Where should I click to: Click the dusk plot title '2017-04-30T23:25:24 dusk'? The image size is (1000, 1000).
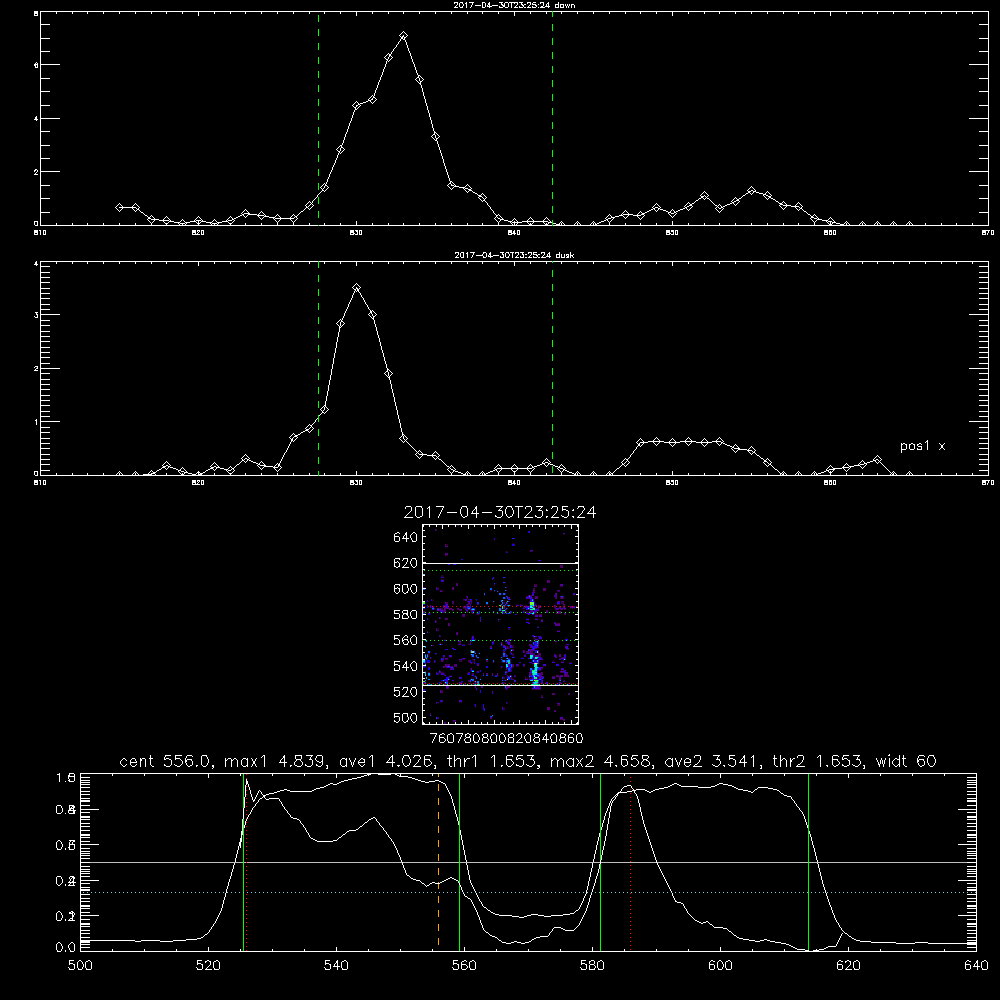coord(514,255)
